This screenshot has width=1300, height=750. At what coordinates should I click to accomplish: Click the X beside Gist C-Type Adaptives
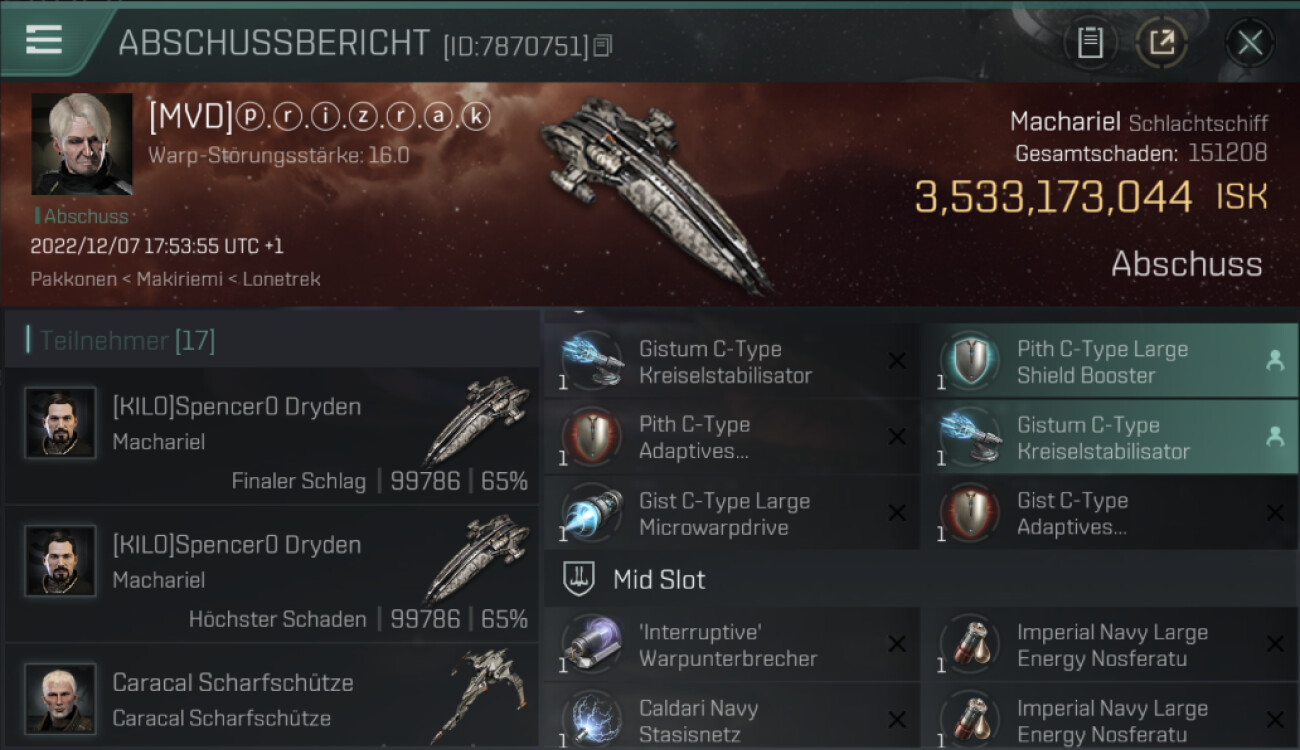[x=1274, y=513]
